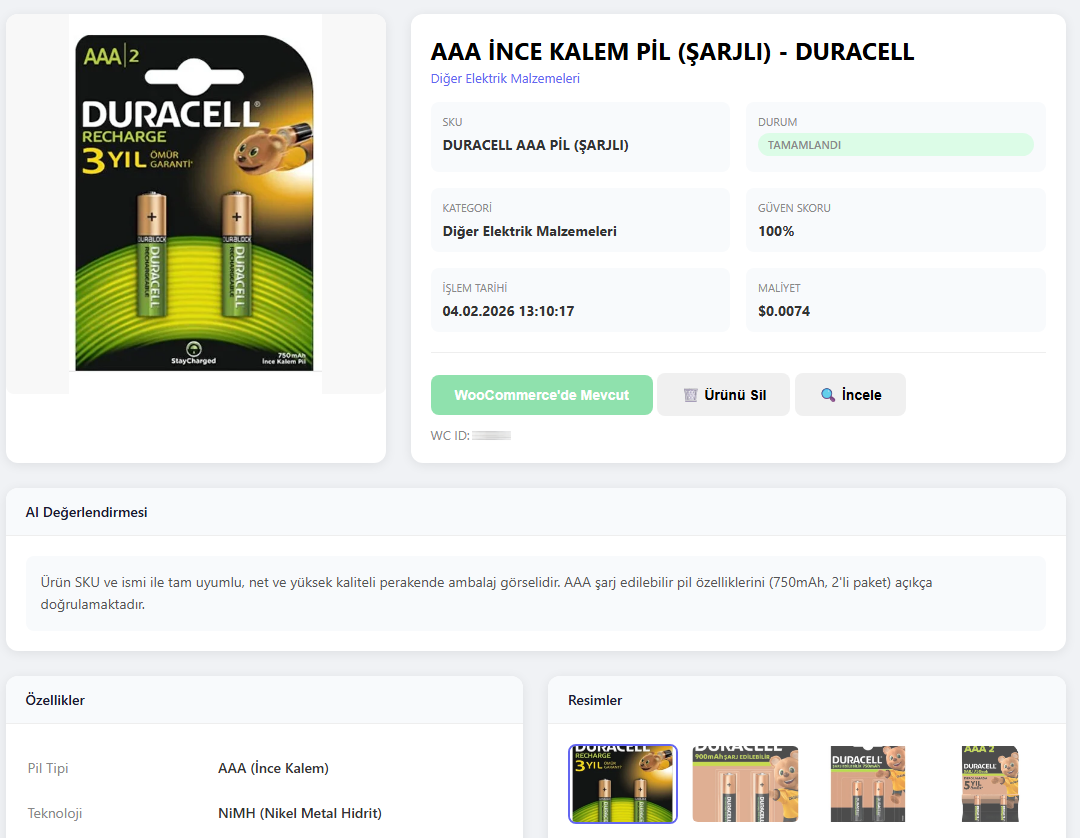This screenshot has height=838, width=1080.
Task: Click the SKU value DURACELL AAA PİL (ŞARJLI)
Action: (x=535, y=145)
